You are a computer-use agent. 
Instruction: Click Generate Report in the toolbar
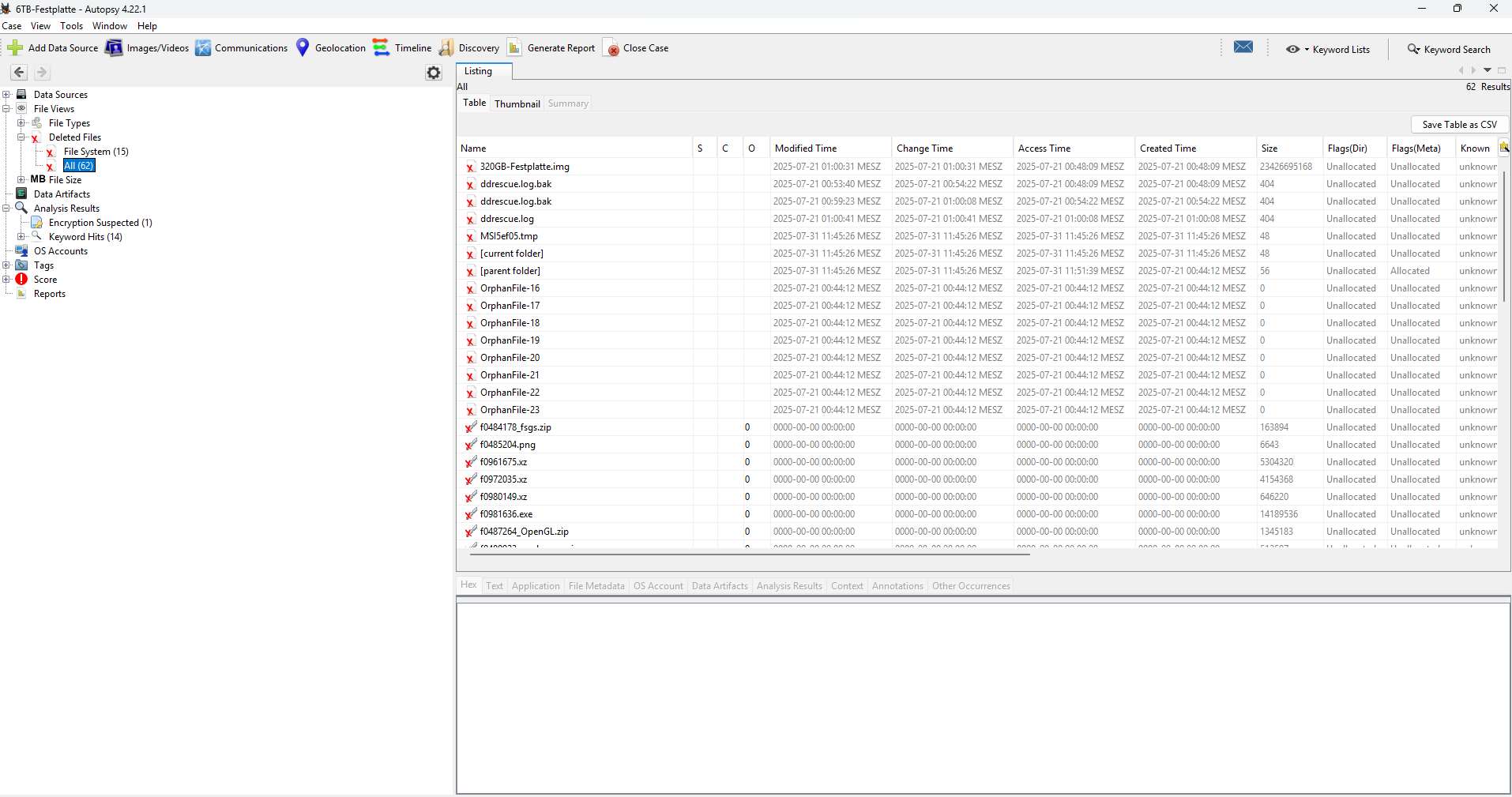[x=551, y=48]
